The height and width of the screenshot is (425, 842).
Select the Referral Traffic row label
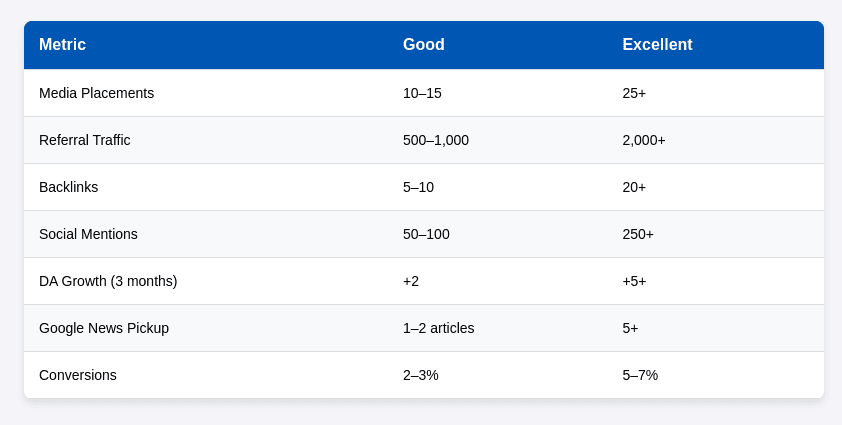pos(85,140)
